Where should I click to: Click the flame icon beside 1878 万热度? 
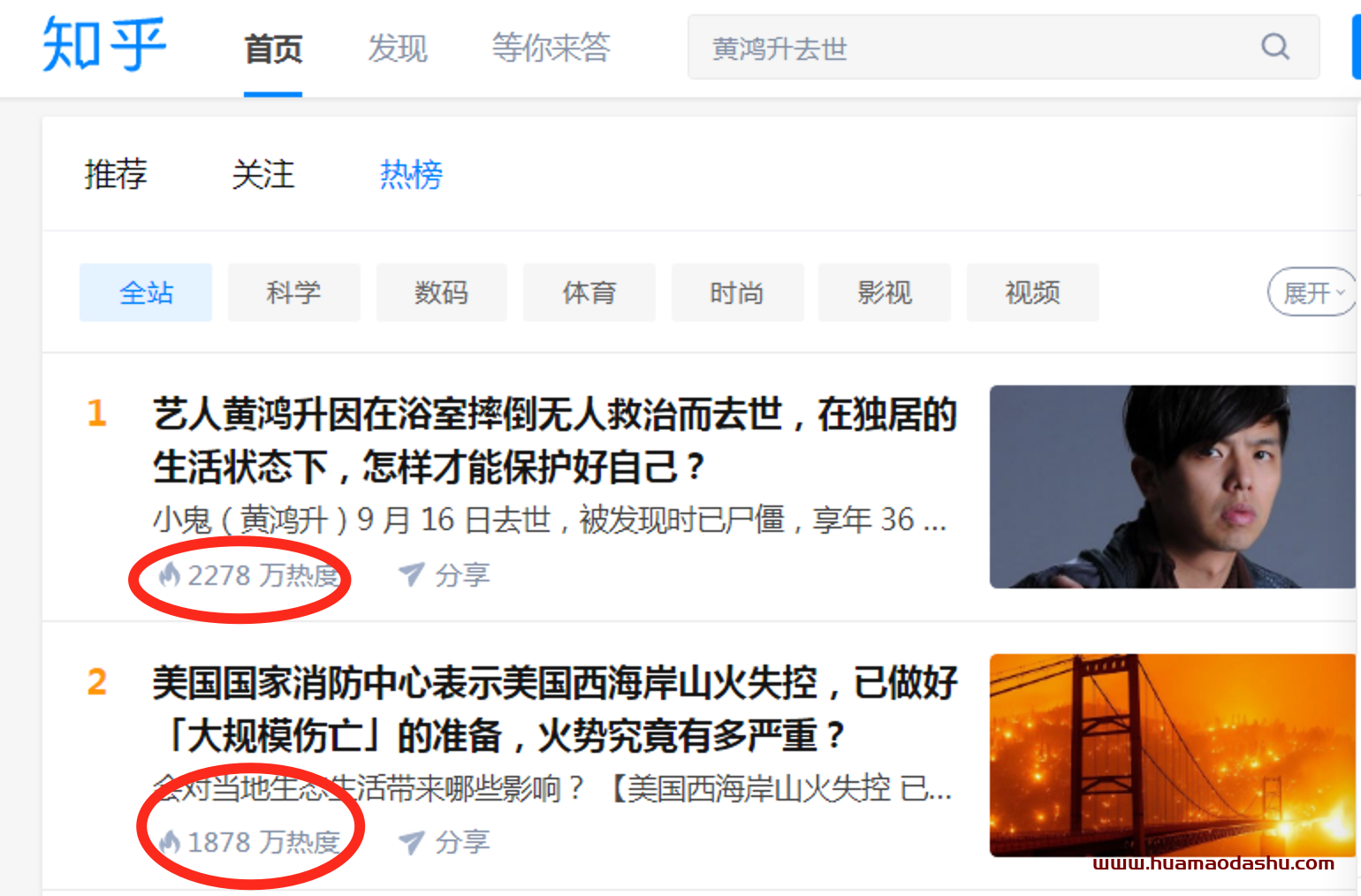click(x=169, y=842)
